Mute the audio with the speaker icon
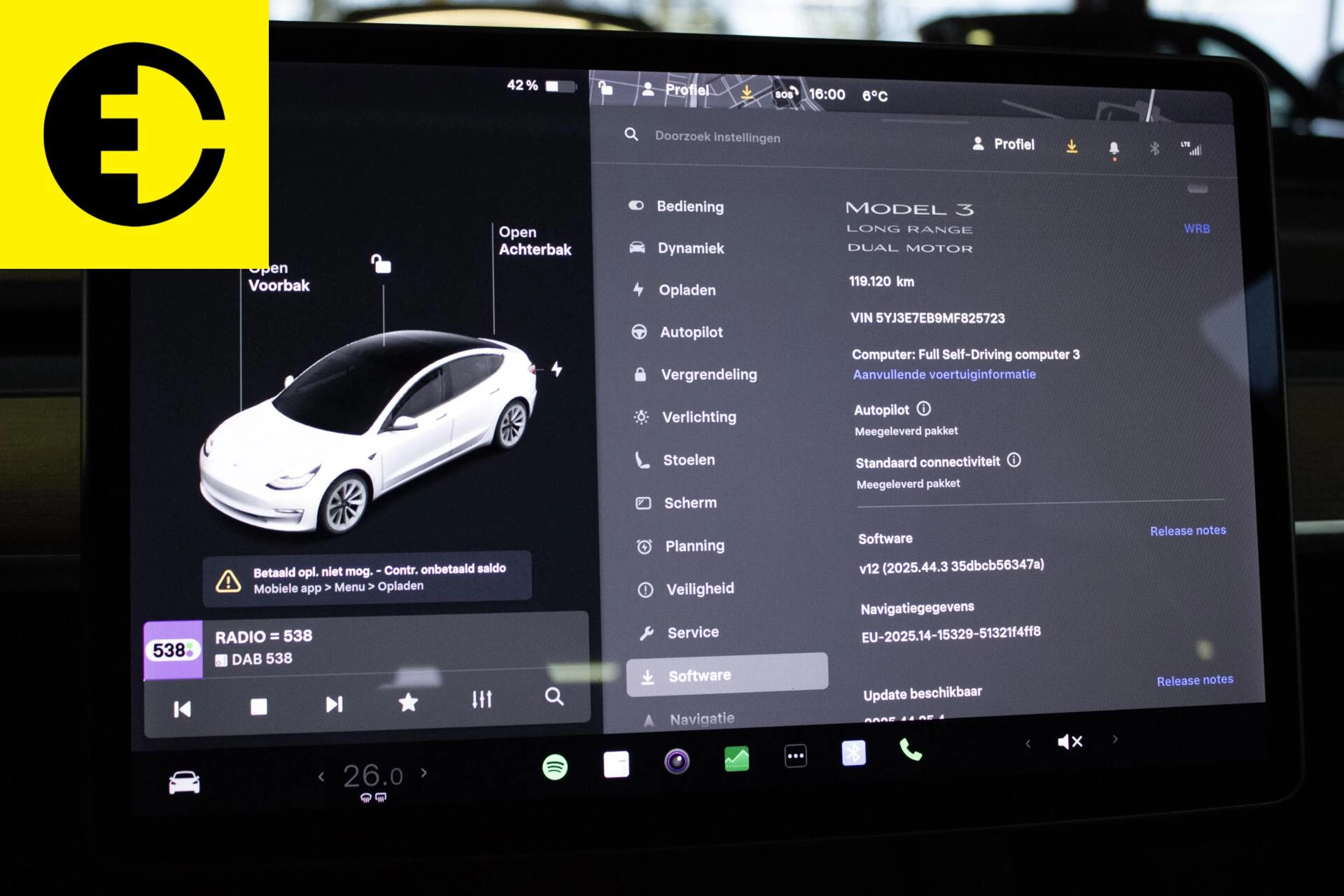 click(x=1069, y=741)
